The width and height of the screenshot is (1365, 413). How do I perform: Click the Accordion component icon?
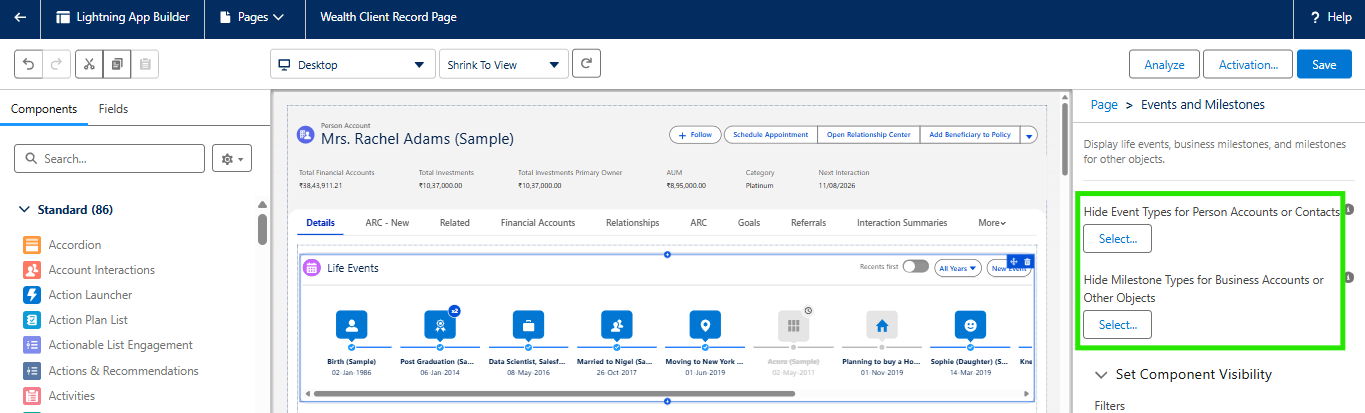tap(31, 245)
